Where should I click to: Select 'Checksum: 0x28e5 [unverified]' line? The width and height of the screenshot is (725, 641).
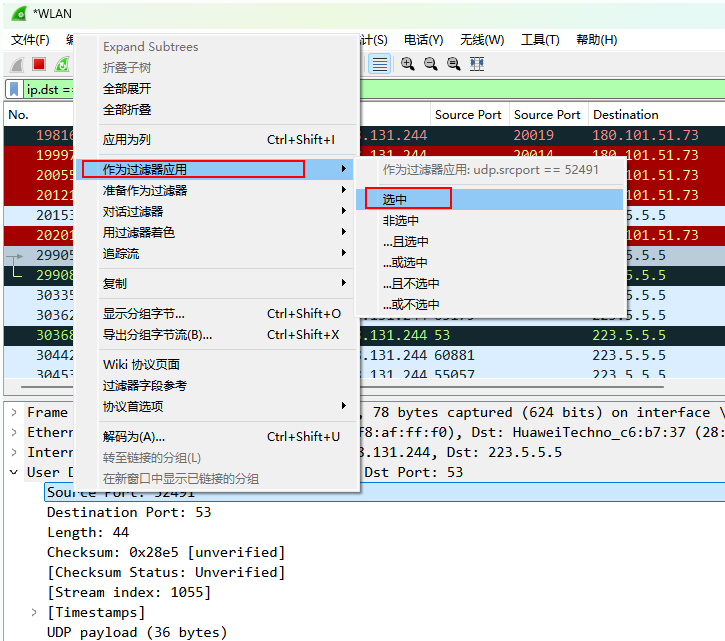[x=166, y=552]
